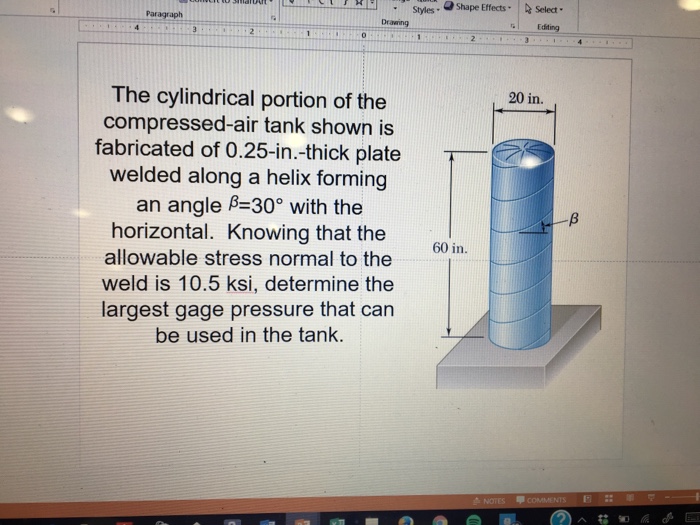The image size is (700, 525).
Task: Open the Shape Effects dropdown
Action: coord(478,8)
